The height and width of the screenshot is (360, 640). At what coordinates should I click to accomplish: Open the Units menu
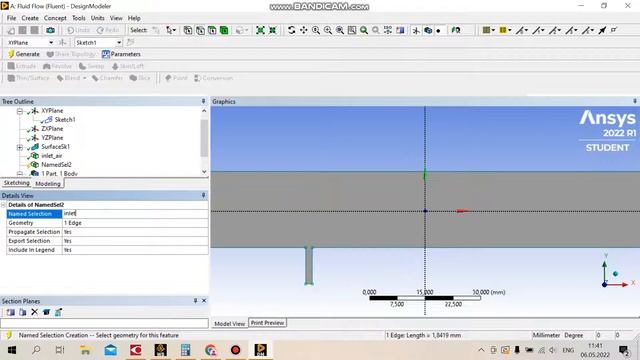pyautogui.click(x=98, y=18)
